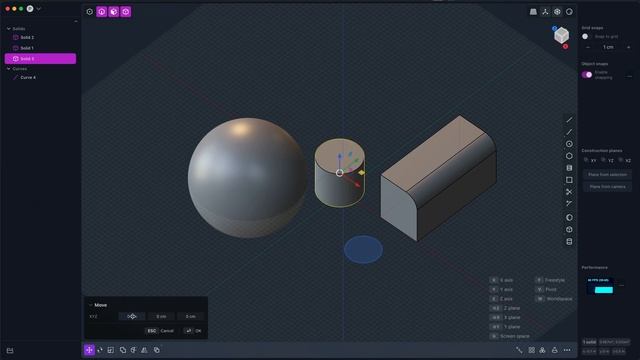This screenshot has width=640, height=360.
Task: Select the Rectangle tool
Action: click(569, 180)
